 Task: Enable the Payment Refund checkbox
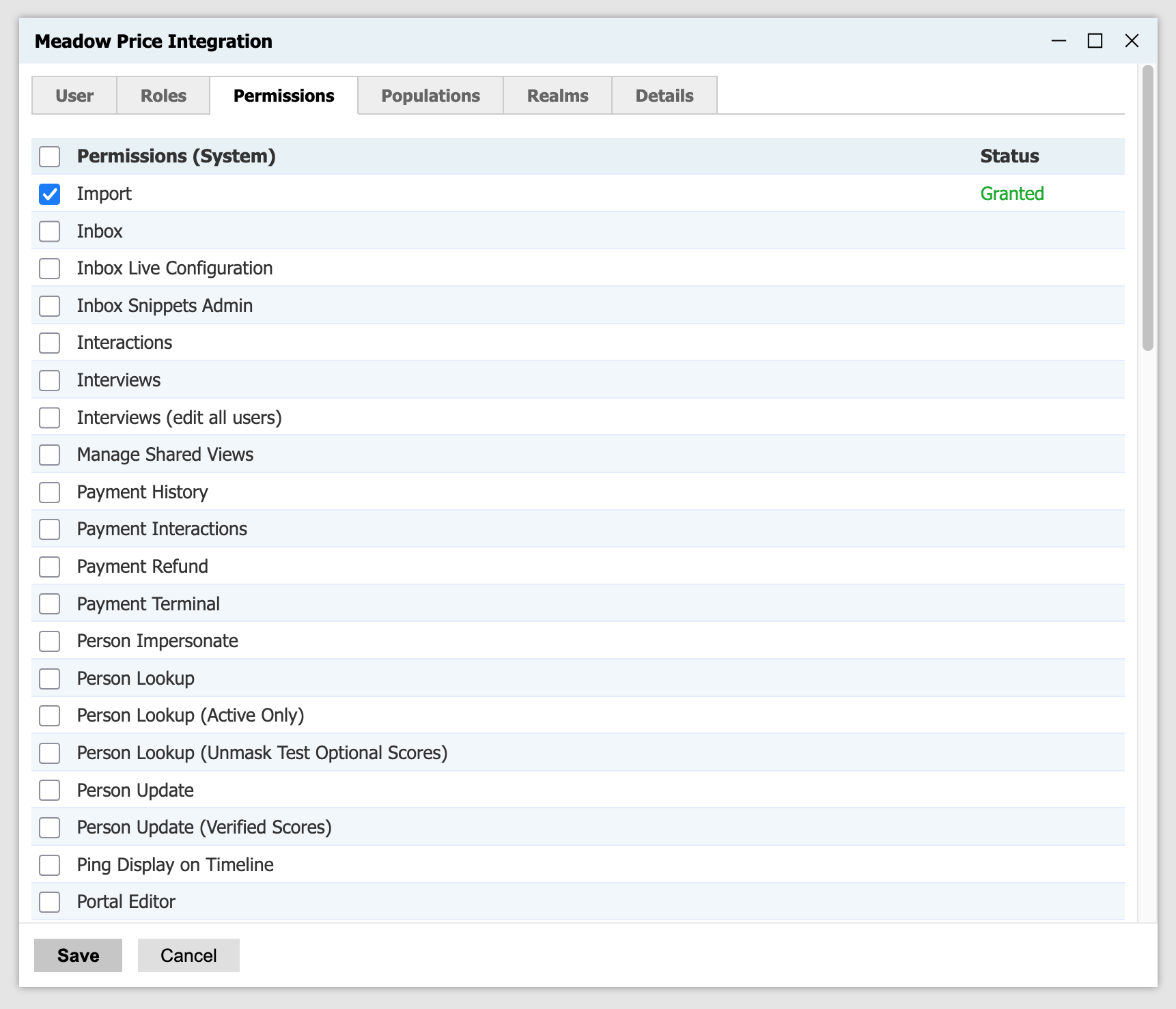(49, 567)
